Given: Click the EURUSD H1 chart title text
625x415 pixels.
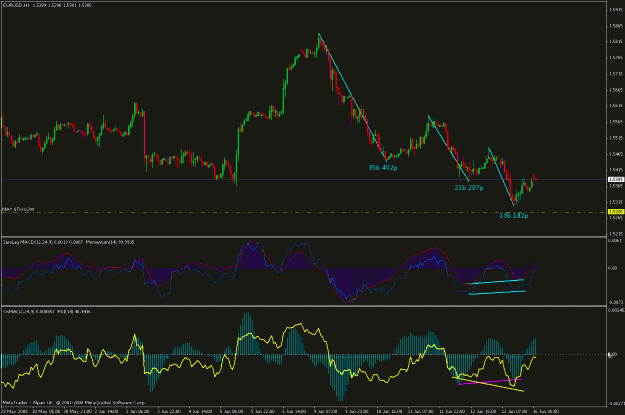Looking at the screenshot, I should (x=47, y=5).
